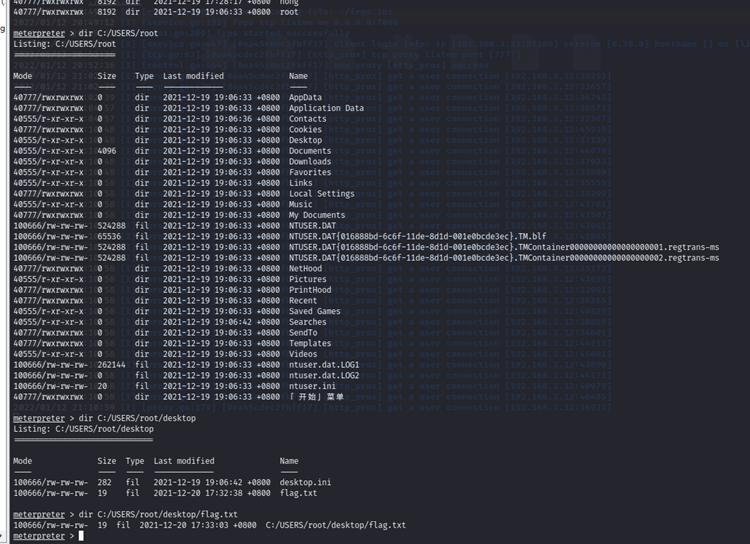The image size is (750, 544).
Task: Click the Links directory name
Action: [300, 183]
